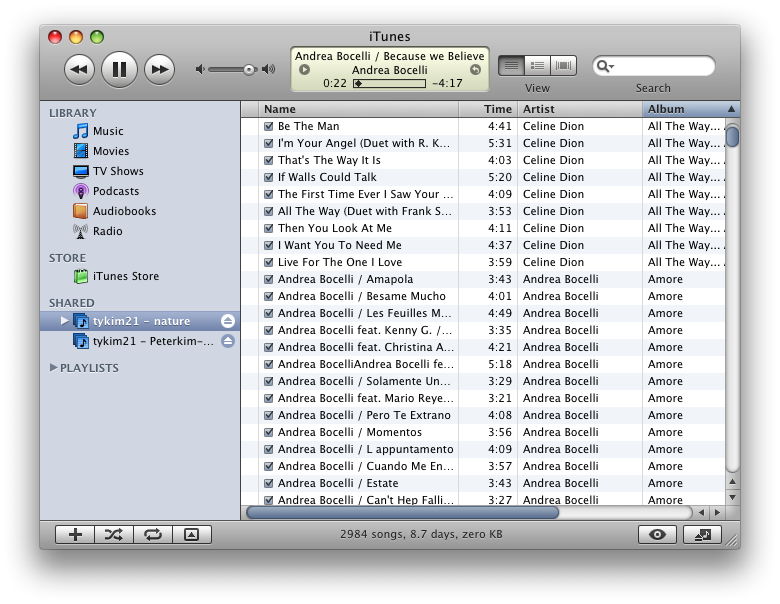This screenshot has width=780, height=604.
Task: Create a new playlist with plus button
Action: [x=75, y=535]
